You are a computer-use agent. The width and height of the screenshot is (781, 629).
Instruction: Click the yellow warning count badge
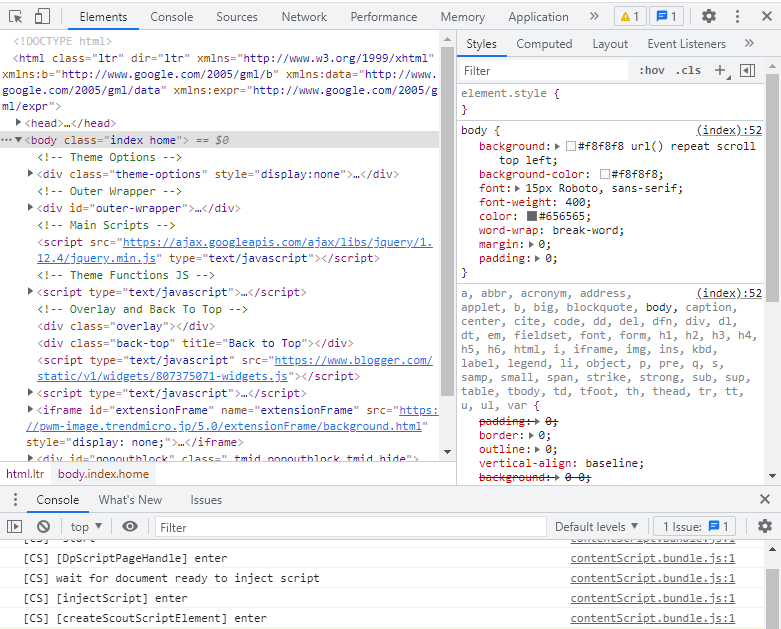click(630, 16)
